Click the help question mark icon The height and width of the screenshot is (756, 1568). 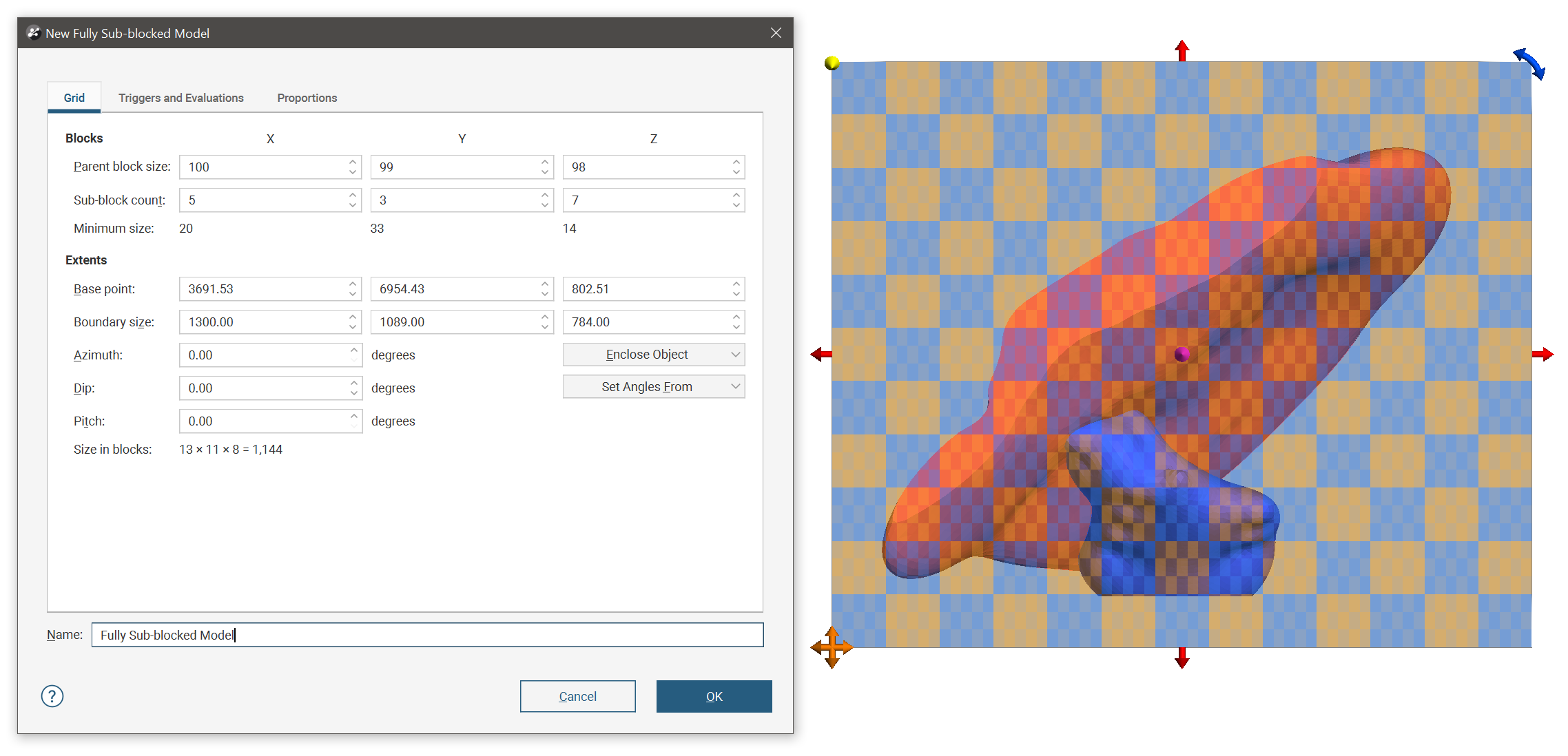(x=52, y=696)
